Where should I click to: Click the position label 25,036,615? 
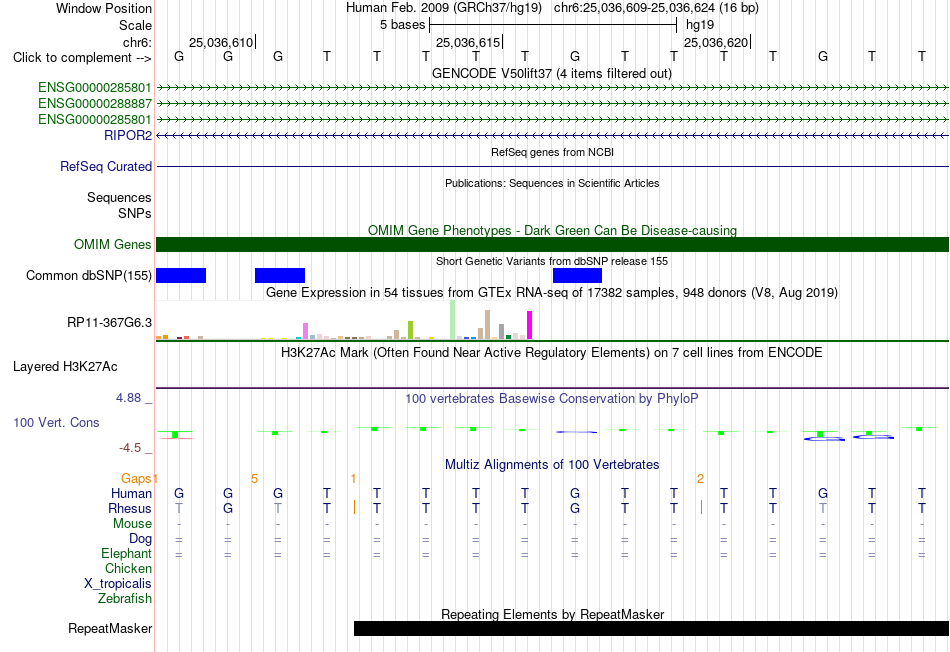pyautogui.click(x=468, y=42)
